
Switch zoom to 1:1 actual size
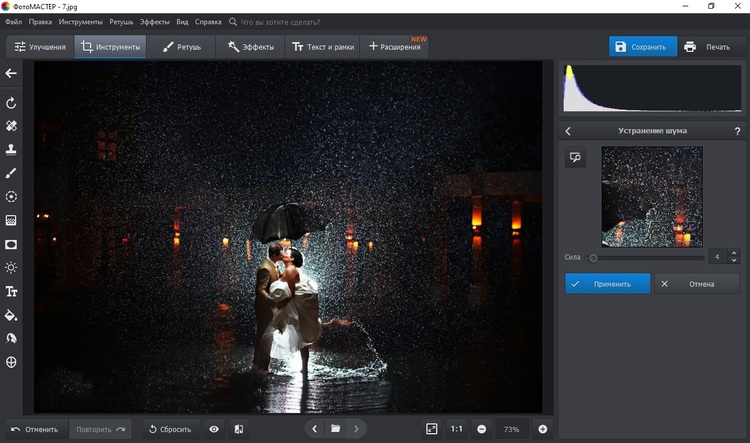click(x=456, y=429)
